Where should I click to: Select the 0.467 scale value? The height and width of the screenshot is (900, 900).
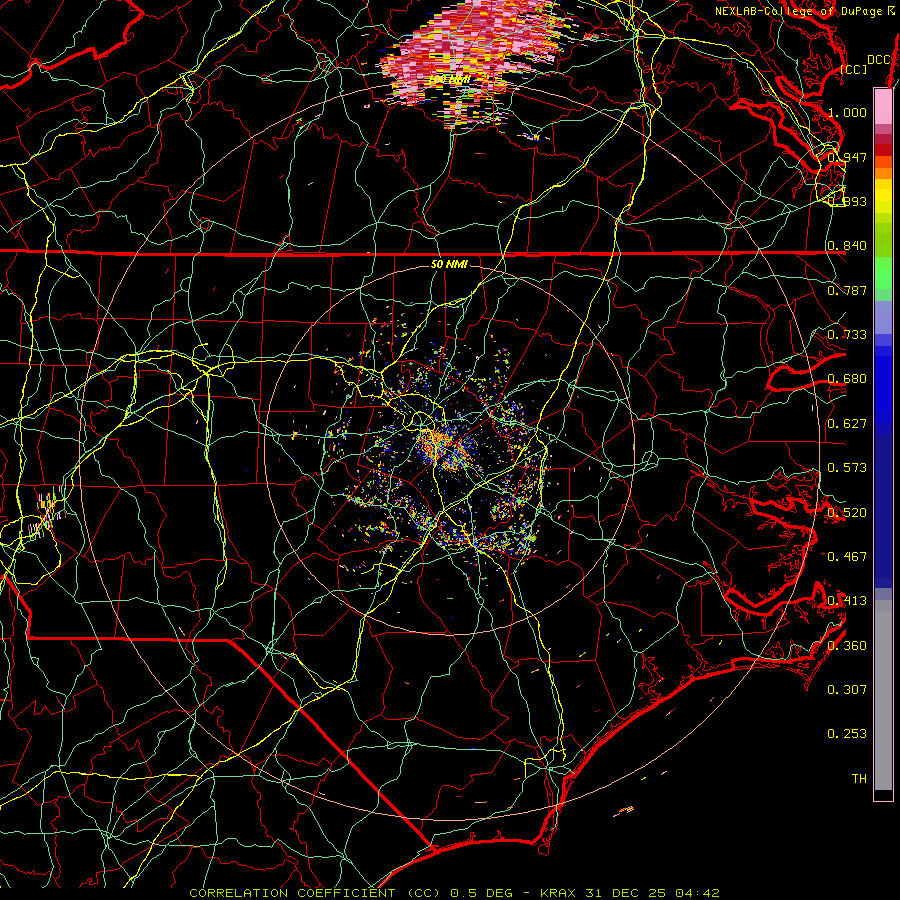[x=847, y=557]
